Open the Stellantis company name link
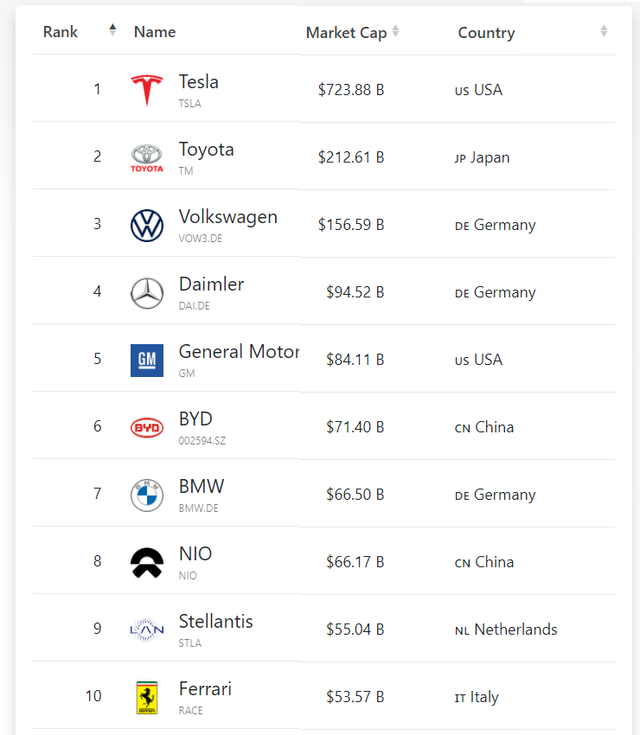This screenshot has width=640, height=735. click(216, 622)
